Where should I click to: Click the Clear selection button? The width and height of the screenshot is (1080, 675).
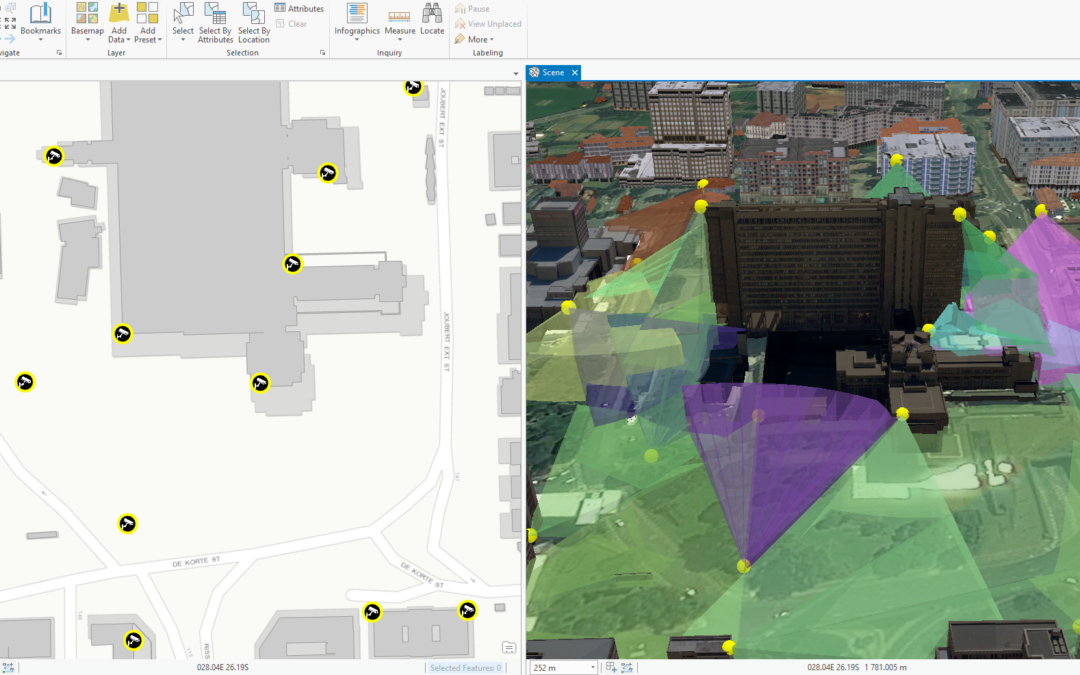click(x=291, y=23)
